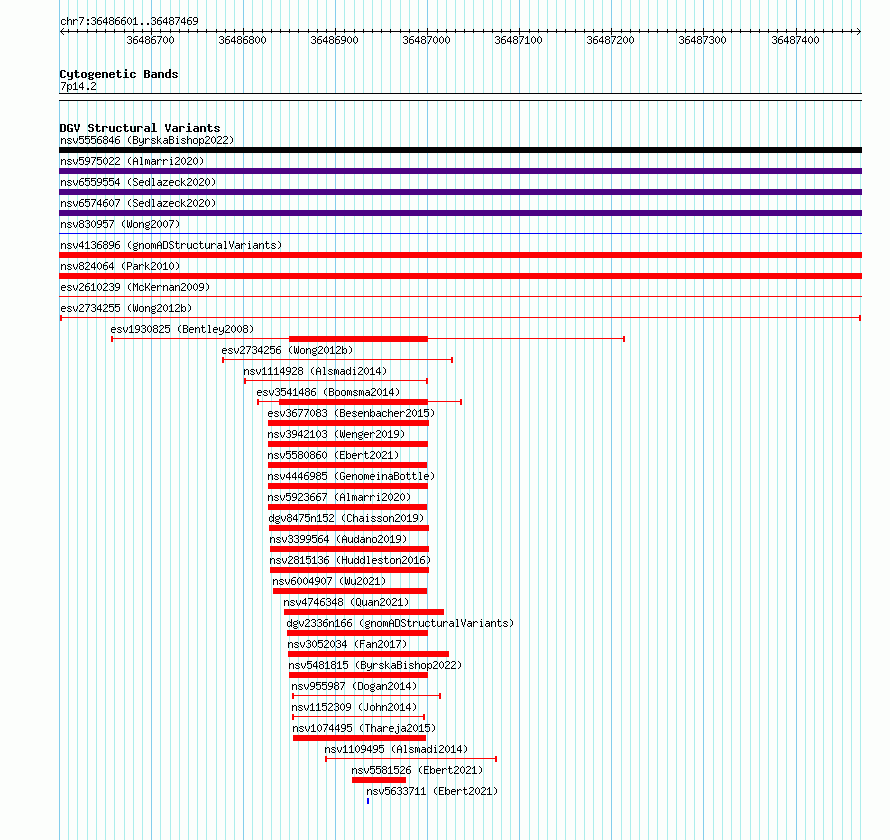Screen dimensions: 890x840
Task: Open nsv5633711 (Ebert2021) label
Action: click(x=432, y=791)
